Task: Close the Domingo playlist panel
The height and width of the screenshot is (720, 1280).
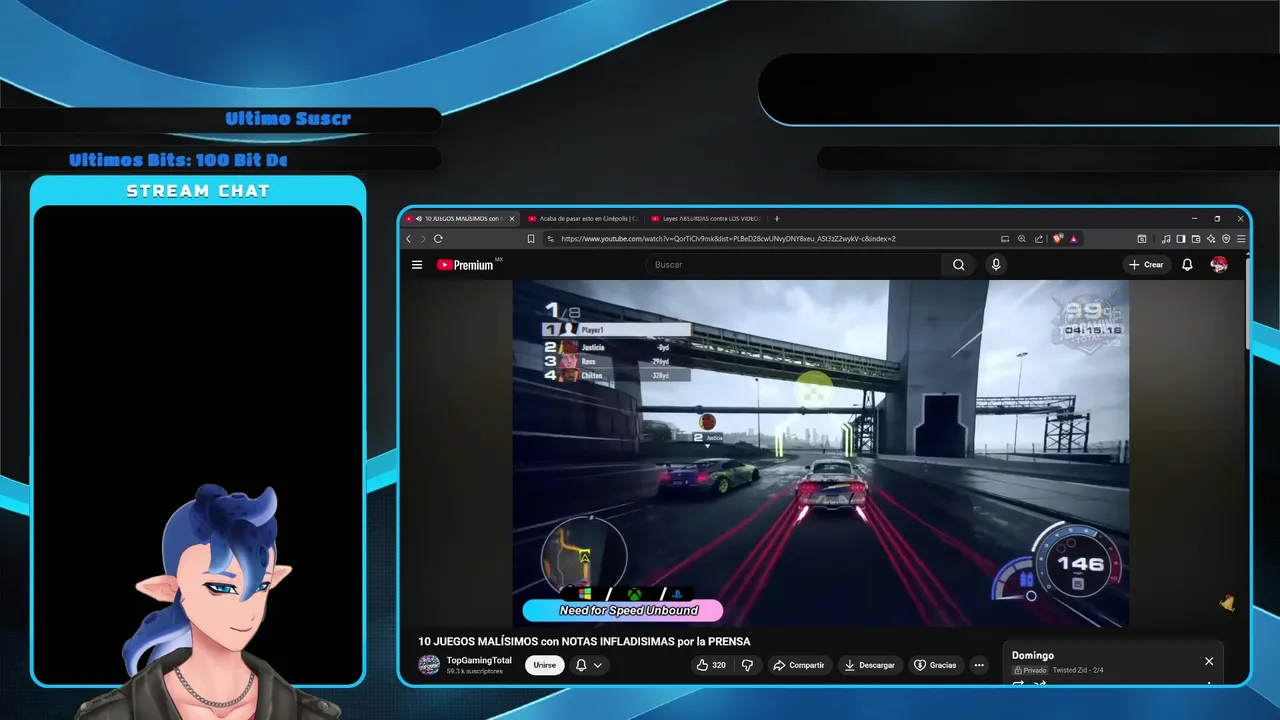Action: coord(1208,661)
